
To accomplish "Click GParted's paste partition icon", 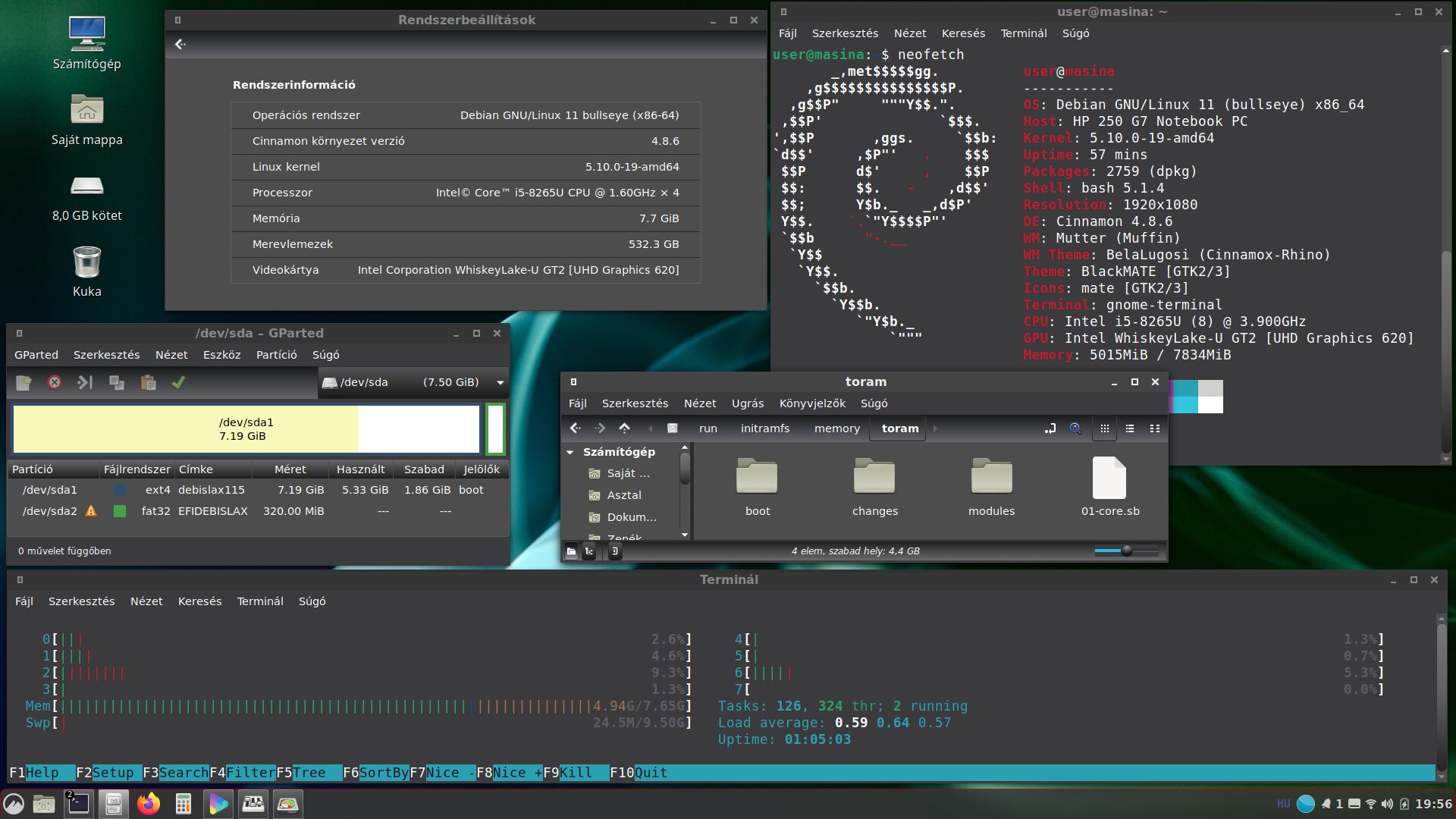I will coord(148,383).
